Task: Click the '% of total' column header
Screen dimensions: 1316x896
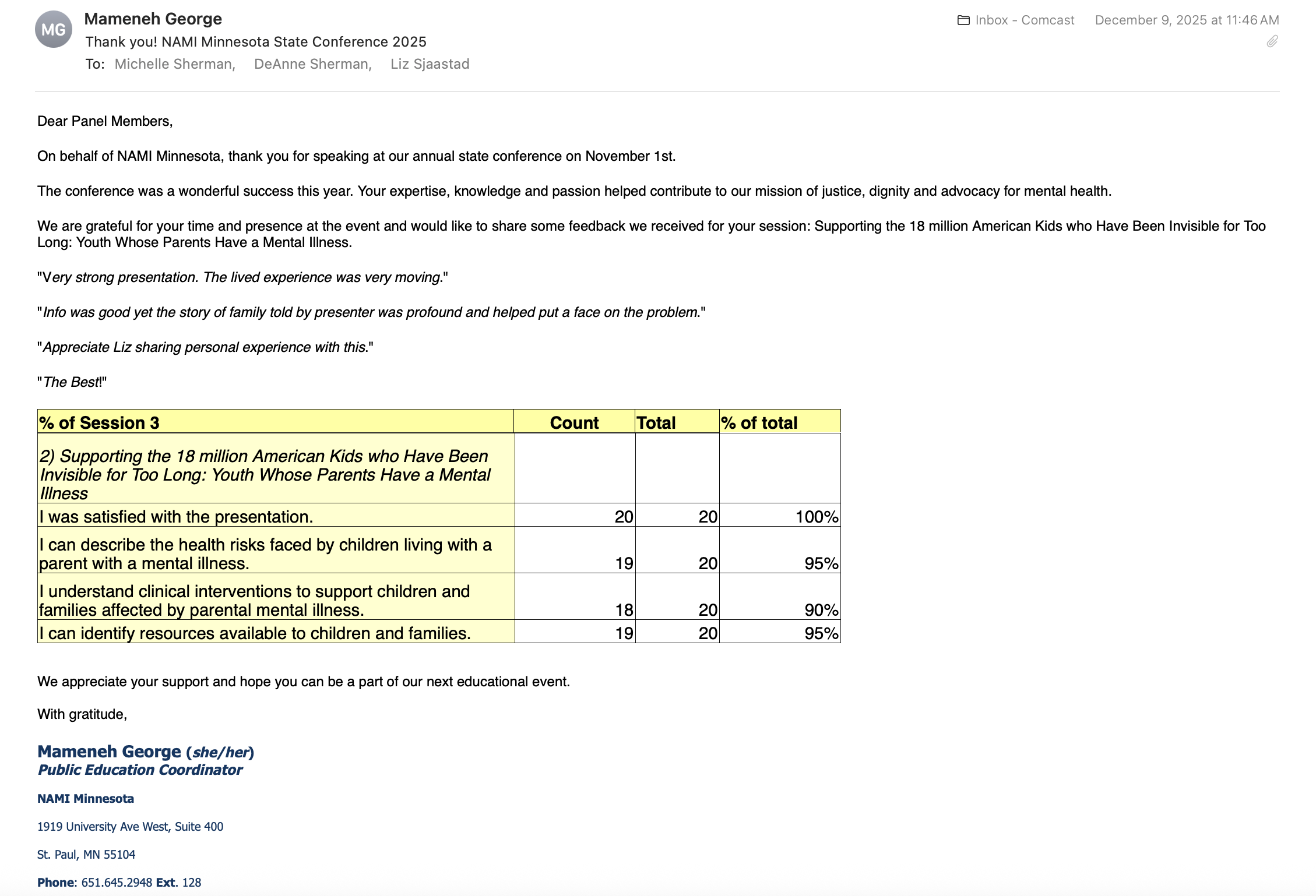Action: (759, 422)
